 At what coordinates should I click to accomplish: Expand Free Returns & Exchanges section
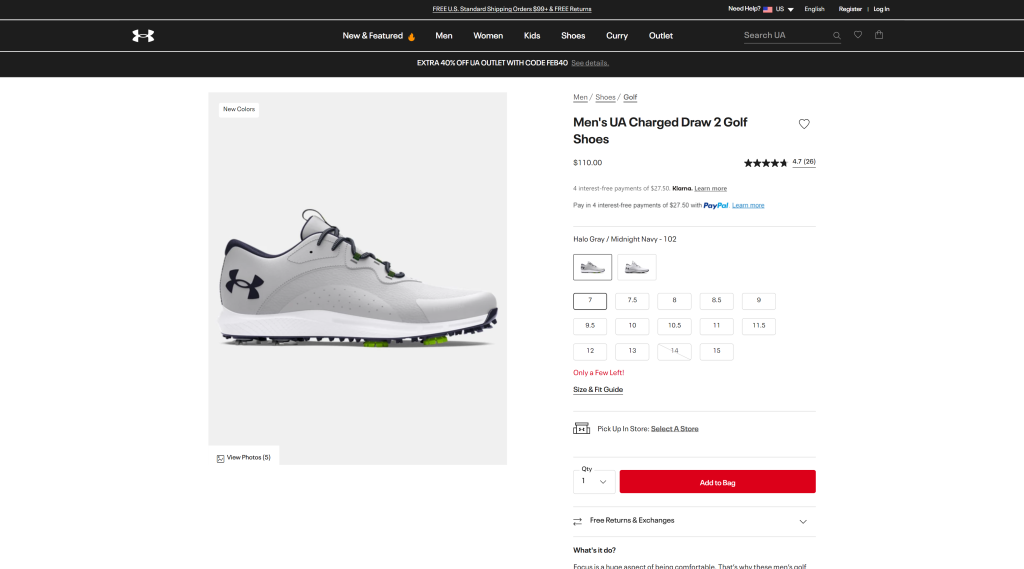[694, 521]
